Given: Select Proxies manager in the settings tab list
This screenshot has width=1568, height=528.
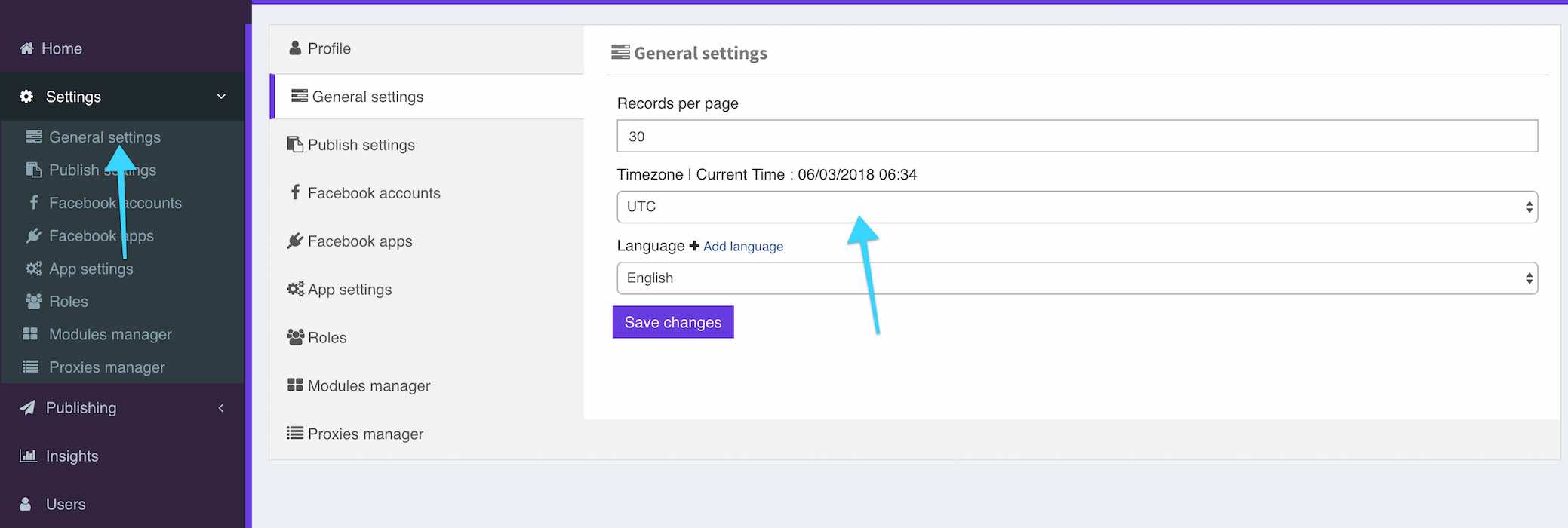Looking at the screenshot, I should (365, 434).
